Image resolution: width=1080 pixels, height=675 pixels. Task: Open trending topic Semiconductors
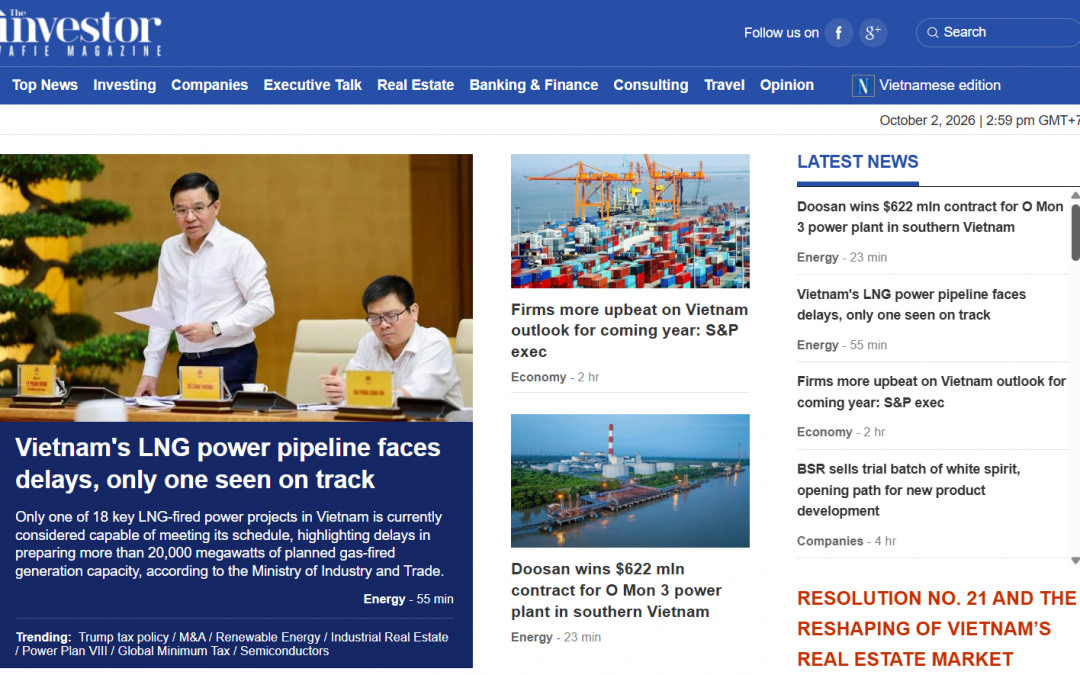[x=284, y=651]
